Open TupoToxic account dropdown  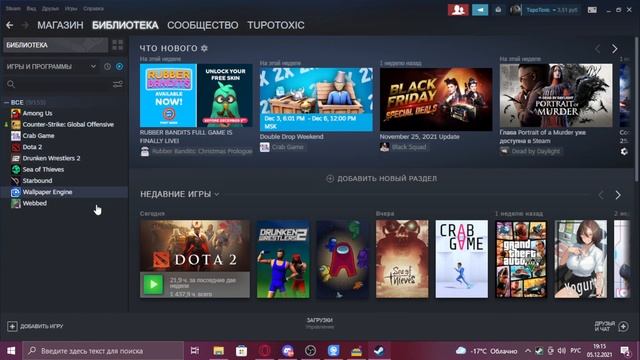point(551,10)
